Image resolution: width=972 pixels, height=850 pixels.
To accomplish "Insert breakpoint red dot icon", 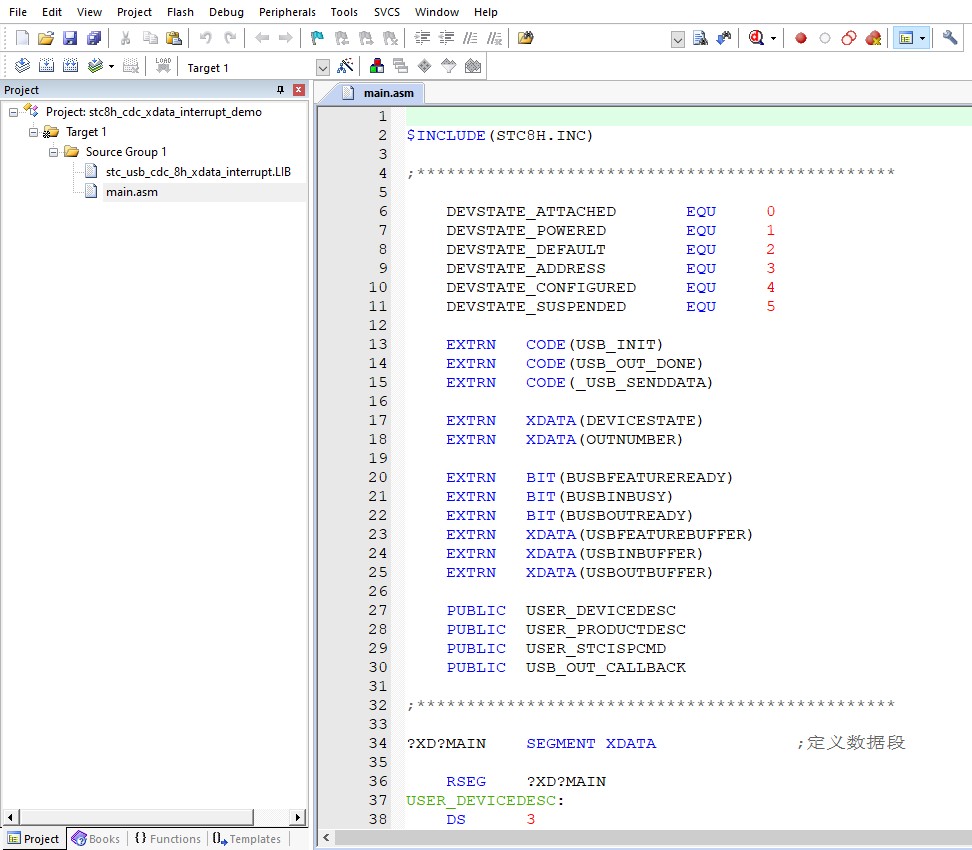I will (x=801, y=38).
